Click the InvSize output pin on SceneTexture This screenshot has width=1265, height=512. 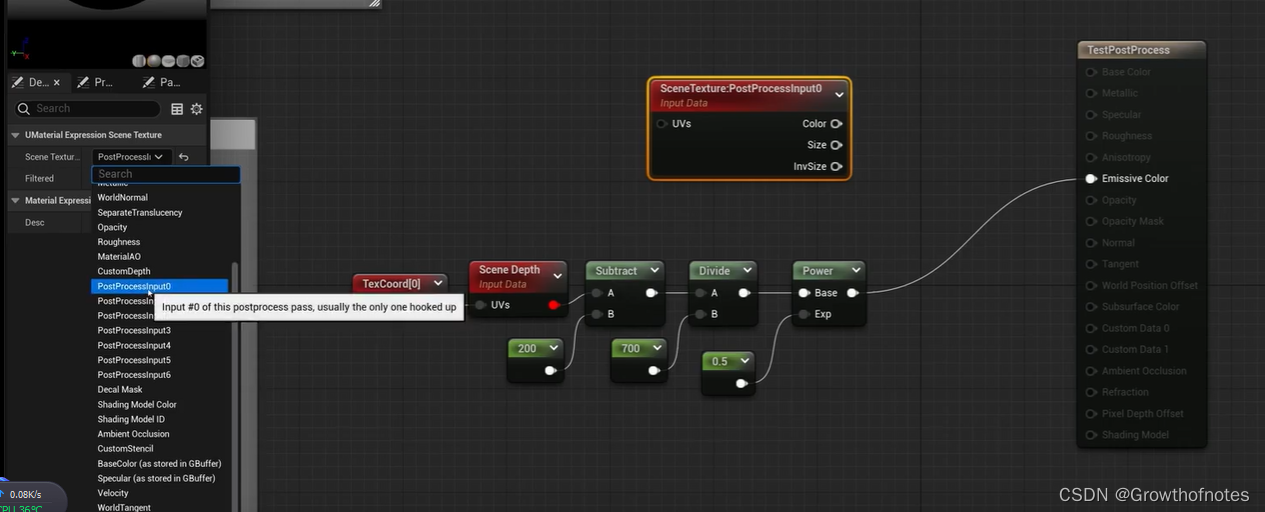click(836, 166)
